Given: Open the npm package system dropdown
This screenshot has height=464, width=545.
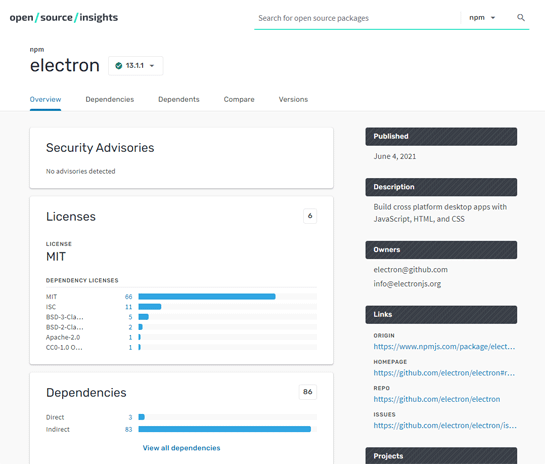Looking at the screenshot, I should (482, 17).
